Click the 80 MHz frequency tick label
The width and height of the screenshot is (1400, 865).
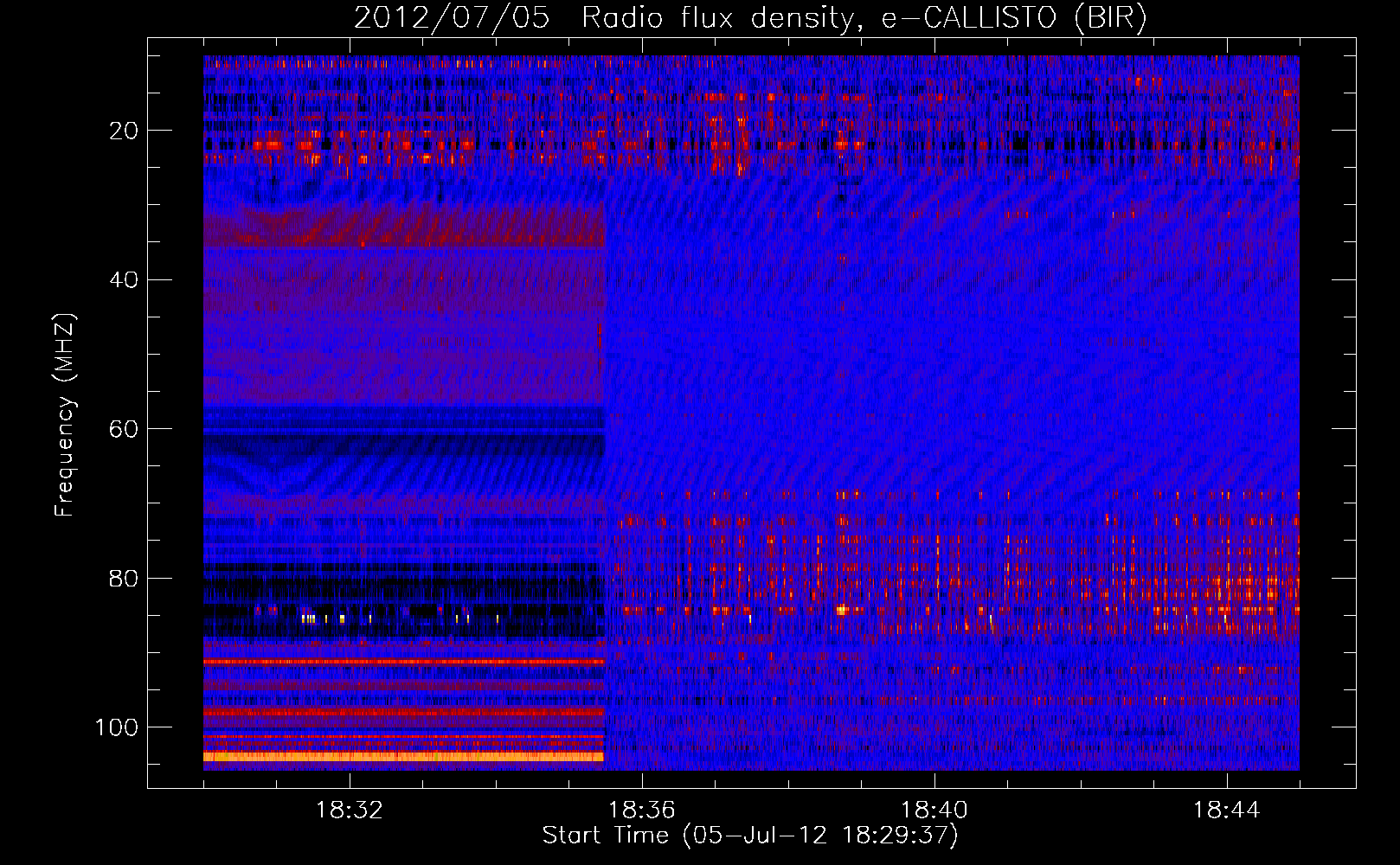(124, 579)
